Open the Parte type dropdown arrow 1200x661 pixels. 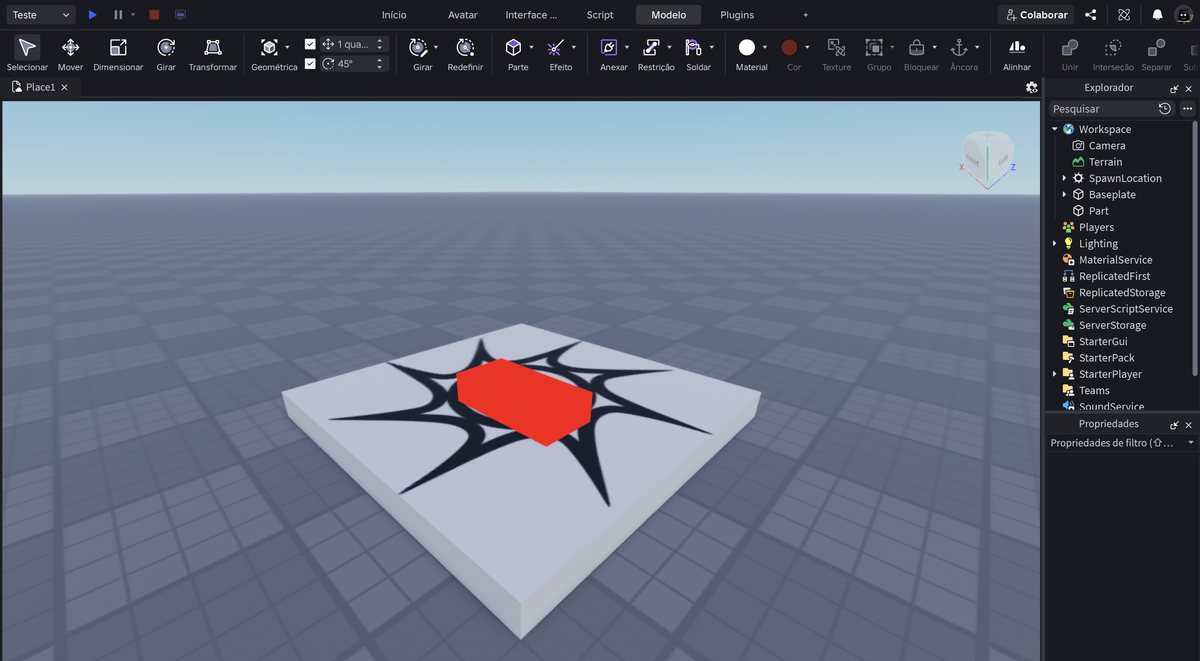pos(531,47)
